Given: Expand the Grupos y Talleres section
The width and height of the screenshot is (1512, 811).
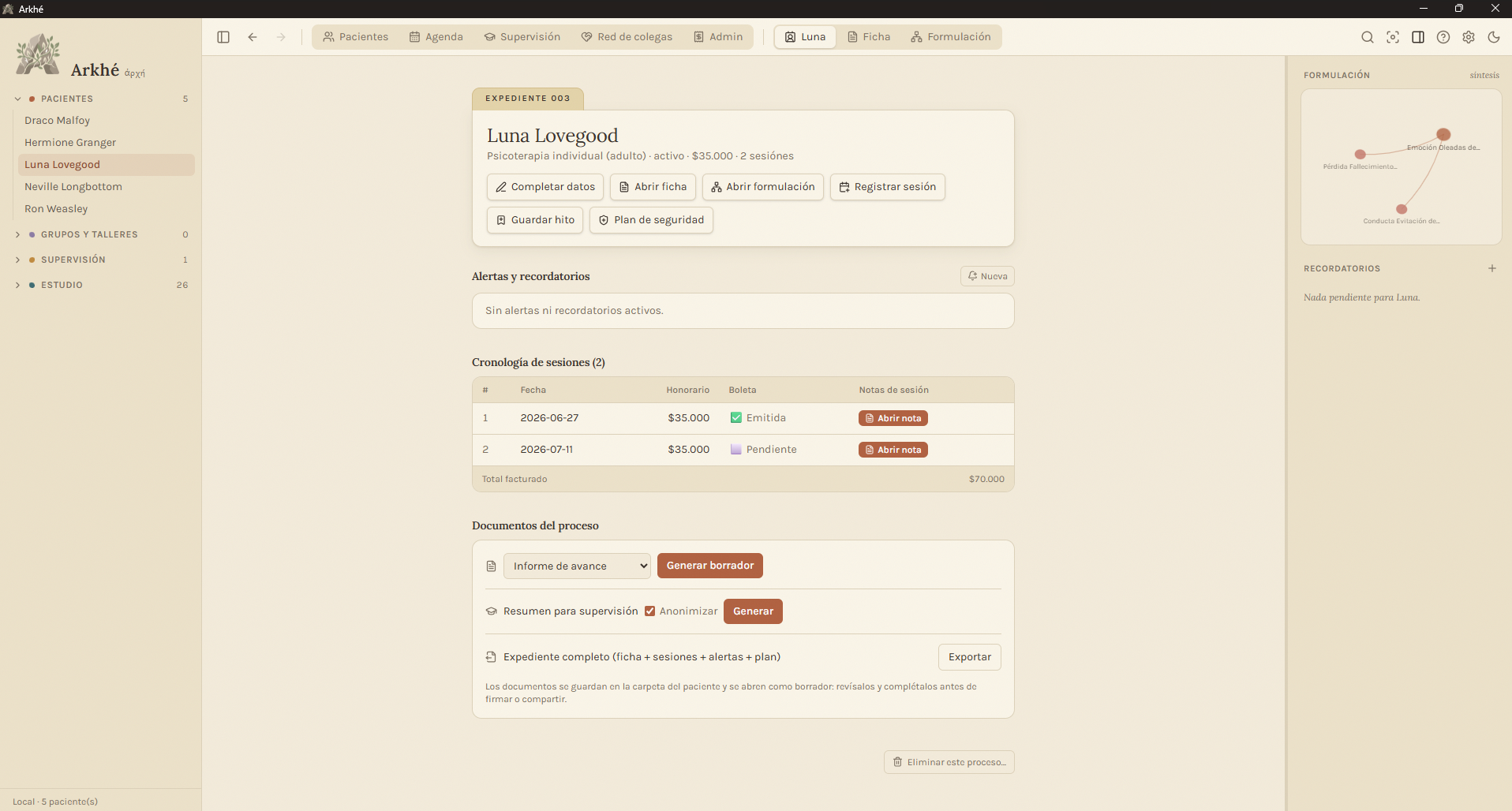Looking at the screenshot, I should pyautogui.click(x=17, y=234).
